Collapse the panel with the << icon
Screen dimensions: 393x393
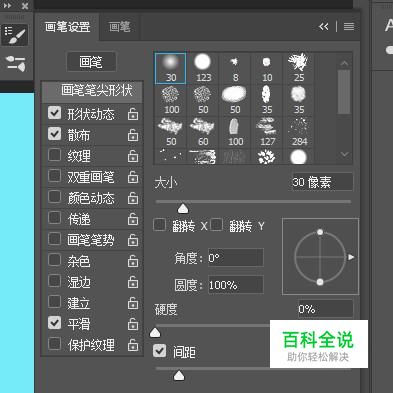323,26
